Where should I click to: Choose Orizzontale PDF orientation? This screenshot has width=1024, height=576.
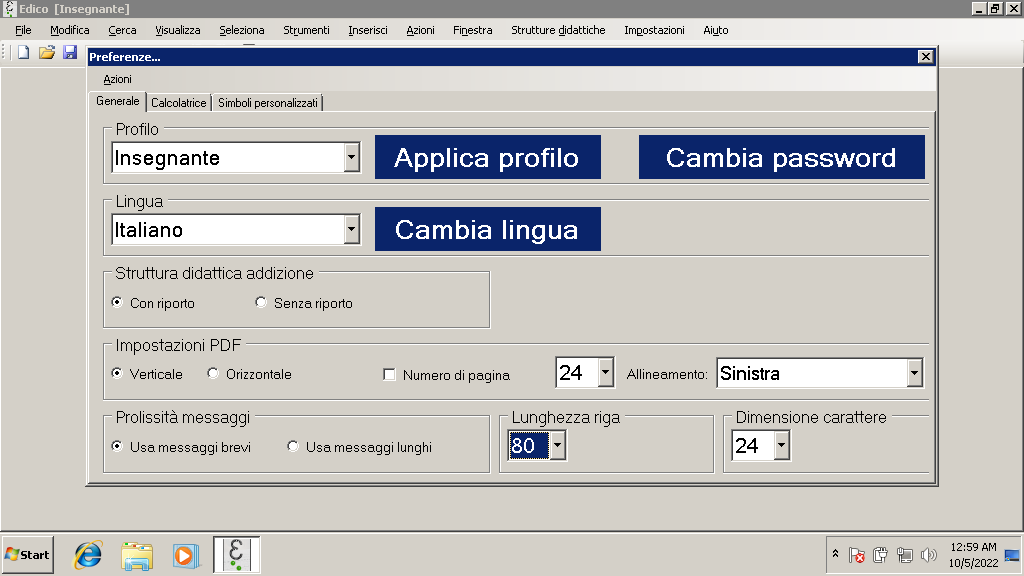[213, 374]
